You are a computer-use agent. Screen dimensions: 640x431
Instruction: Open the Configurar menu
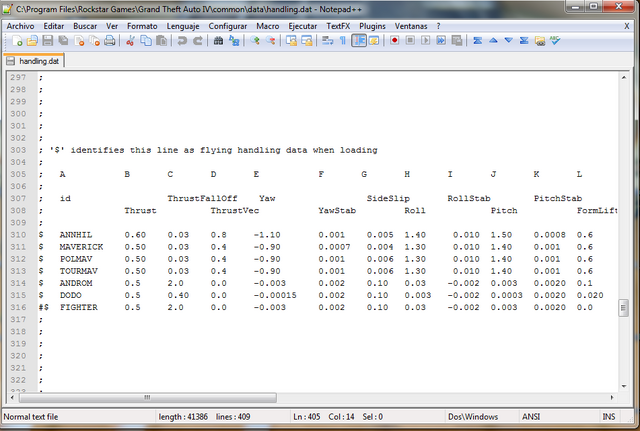coord(228,26)
